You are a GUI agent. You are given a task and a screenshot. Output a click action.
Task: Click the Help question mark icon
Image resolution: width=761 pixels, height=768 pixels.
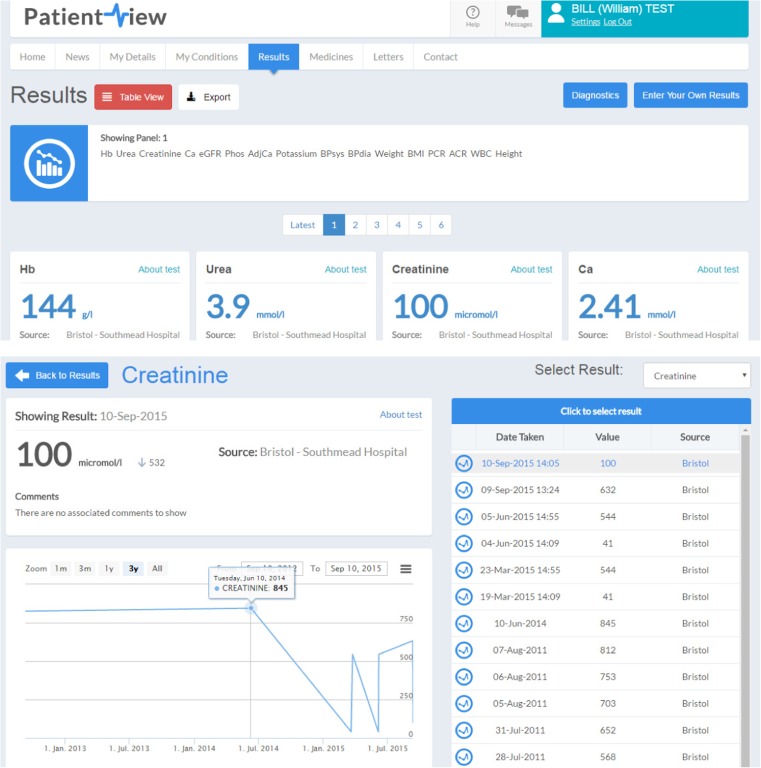pyautogui.click(x=472, y=12)
